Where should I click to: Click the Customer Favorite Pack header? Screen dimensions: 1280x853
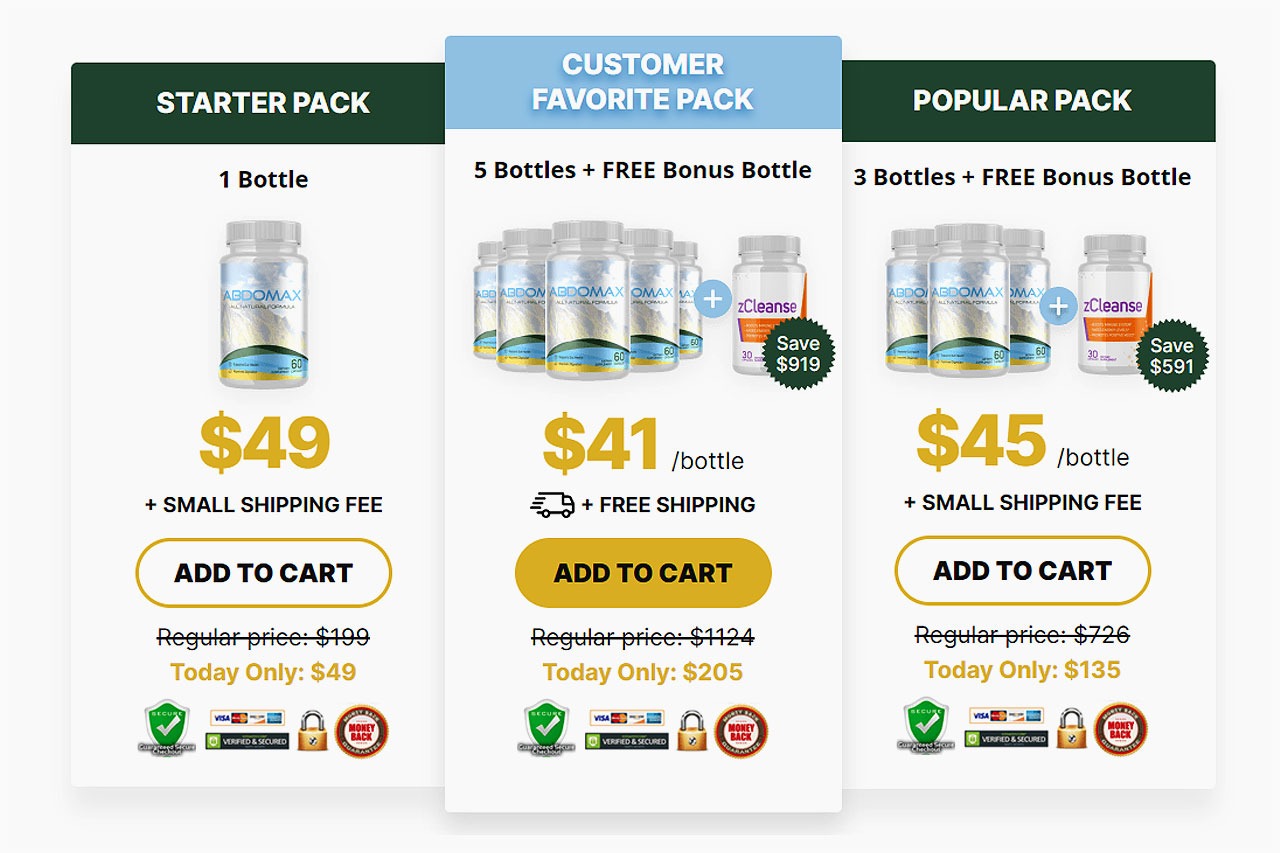643,82
